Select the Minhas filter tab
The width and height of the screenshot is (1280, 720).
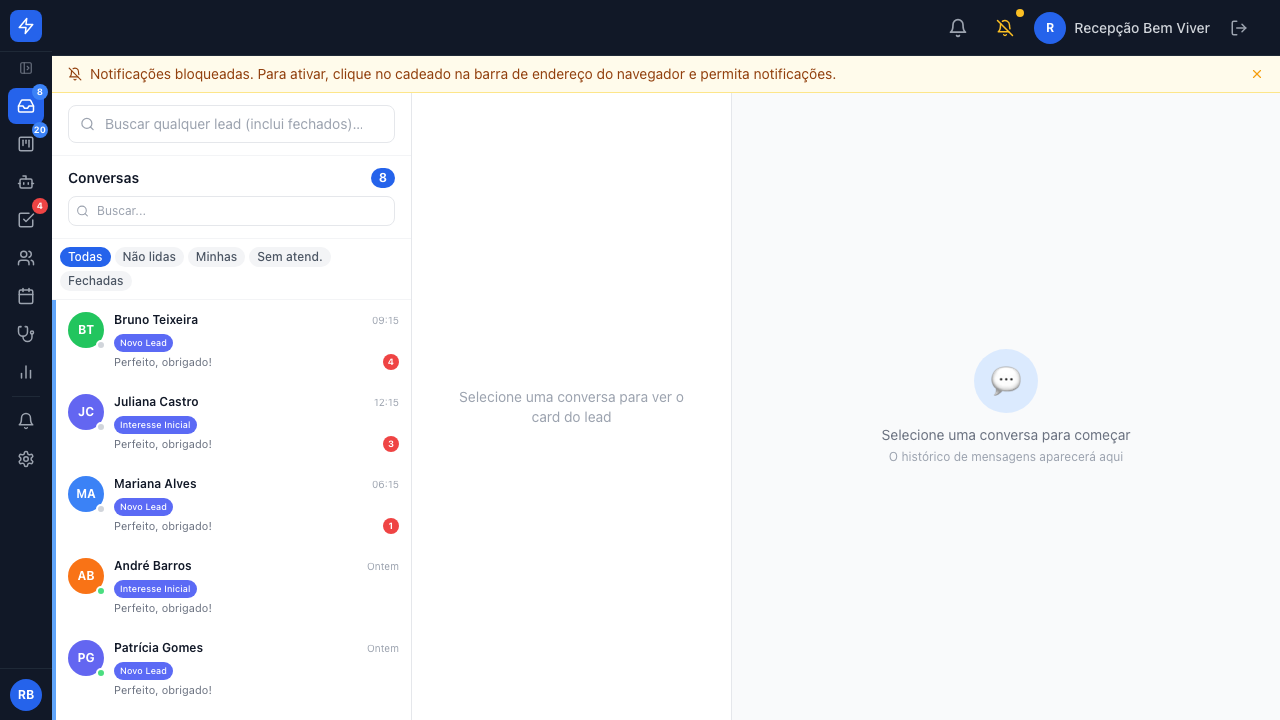(216, 257)
